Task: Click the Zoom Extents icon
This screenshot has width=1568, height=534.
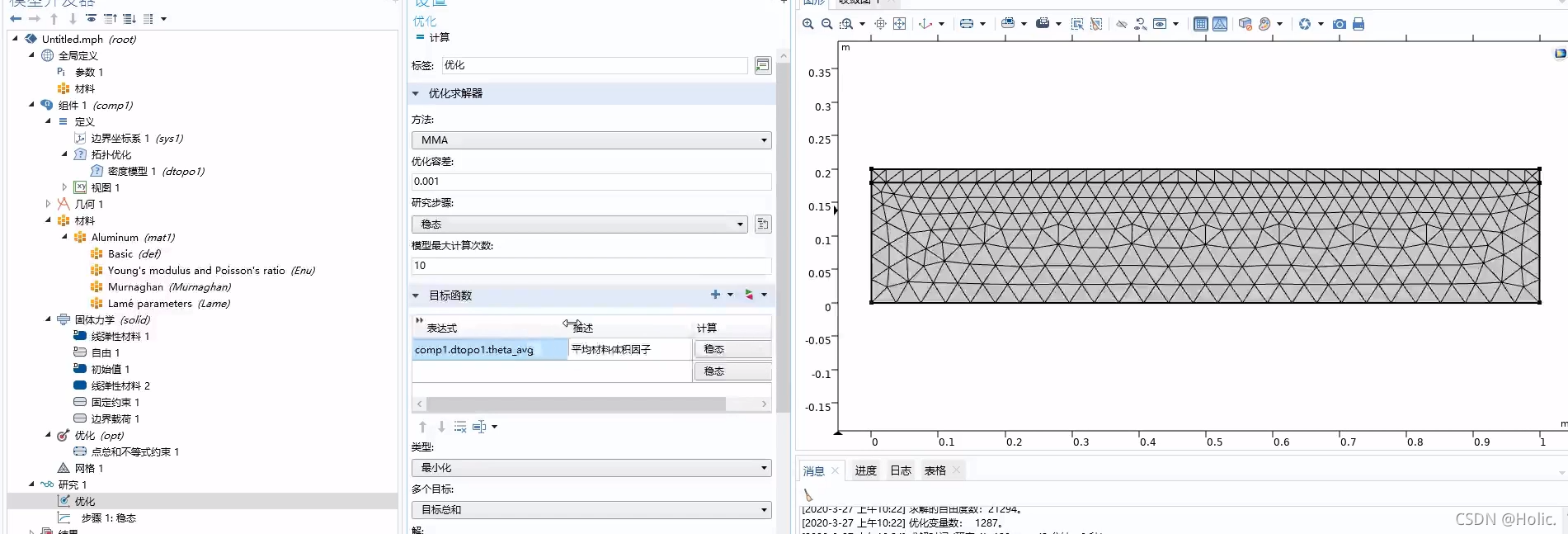Action: click(900, 24)
